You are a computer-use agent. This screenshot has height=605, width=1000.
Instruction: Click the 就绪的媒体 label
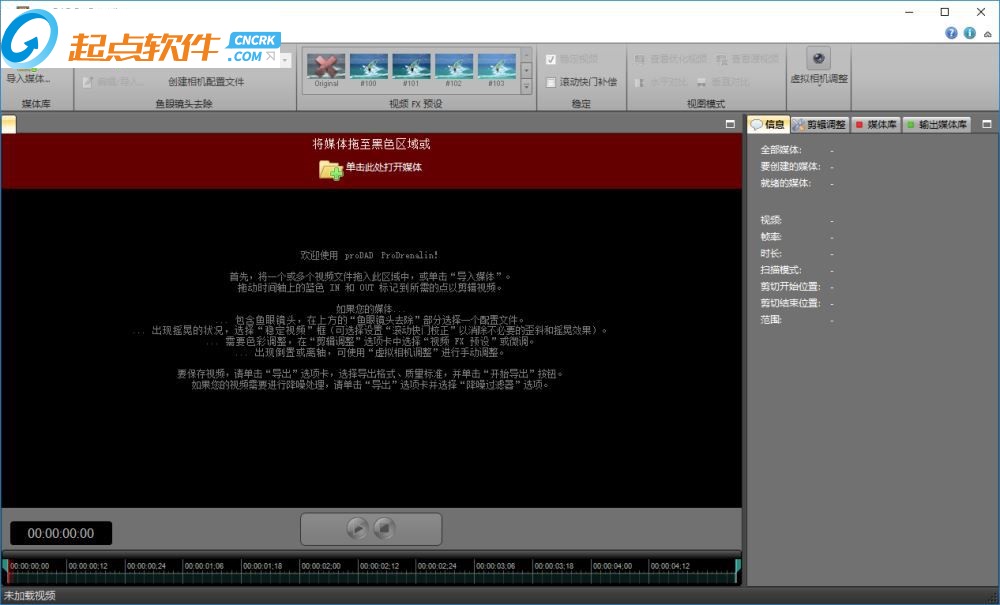tap(786, 183)
